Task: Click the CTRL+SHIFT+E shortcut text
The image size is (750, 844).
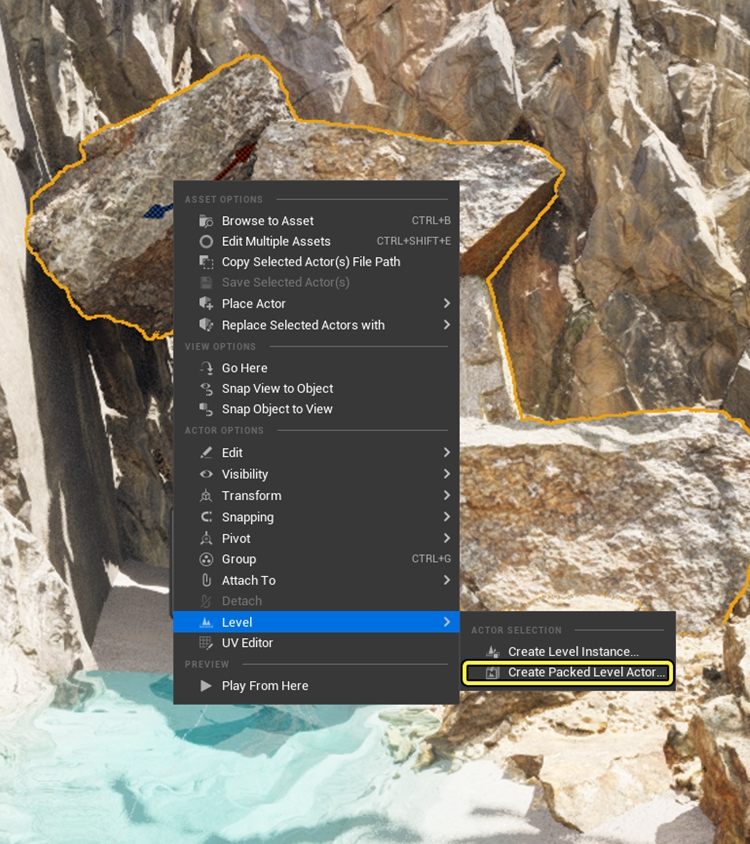Action: click(413, 241)
